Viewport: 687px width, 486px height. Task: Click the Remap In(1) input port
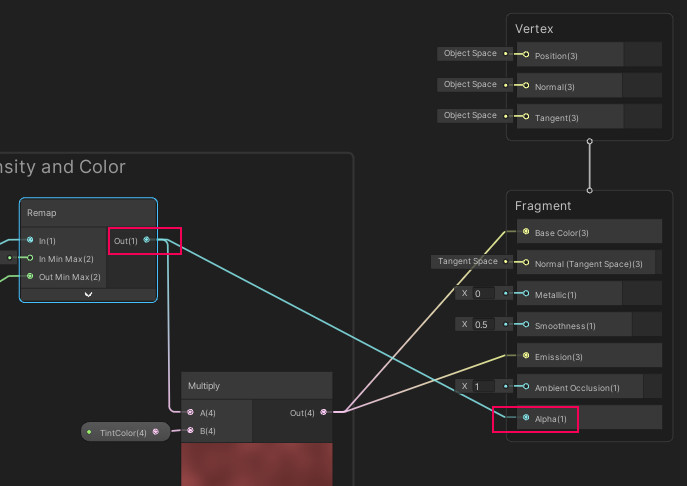point(30,240)
